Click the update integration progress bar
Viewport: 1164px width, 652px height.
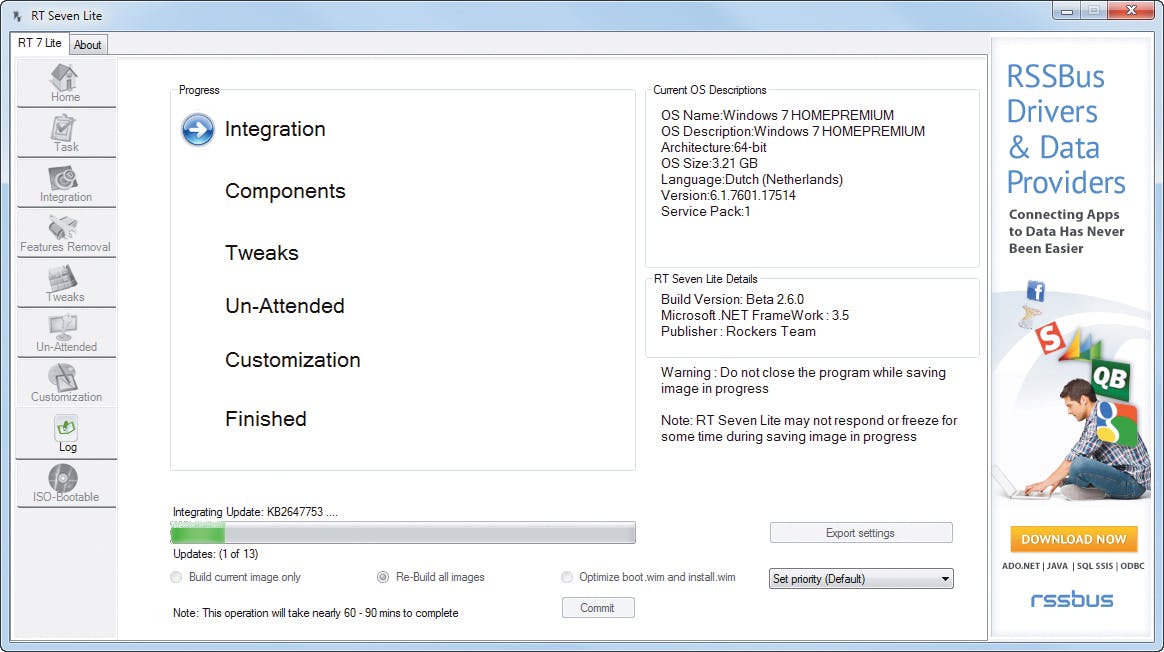[x=402, y=532]
